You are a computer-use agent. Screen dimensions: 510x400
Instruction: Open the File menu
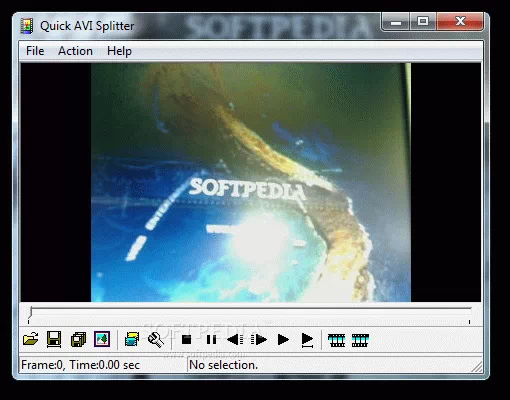click(35, 51)
